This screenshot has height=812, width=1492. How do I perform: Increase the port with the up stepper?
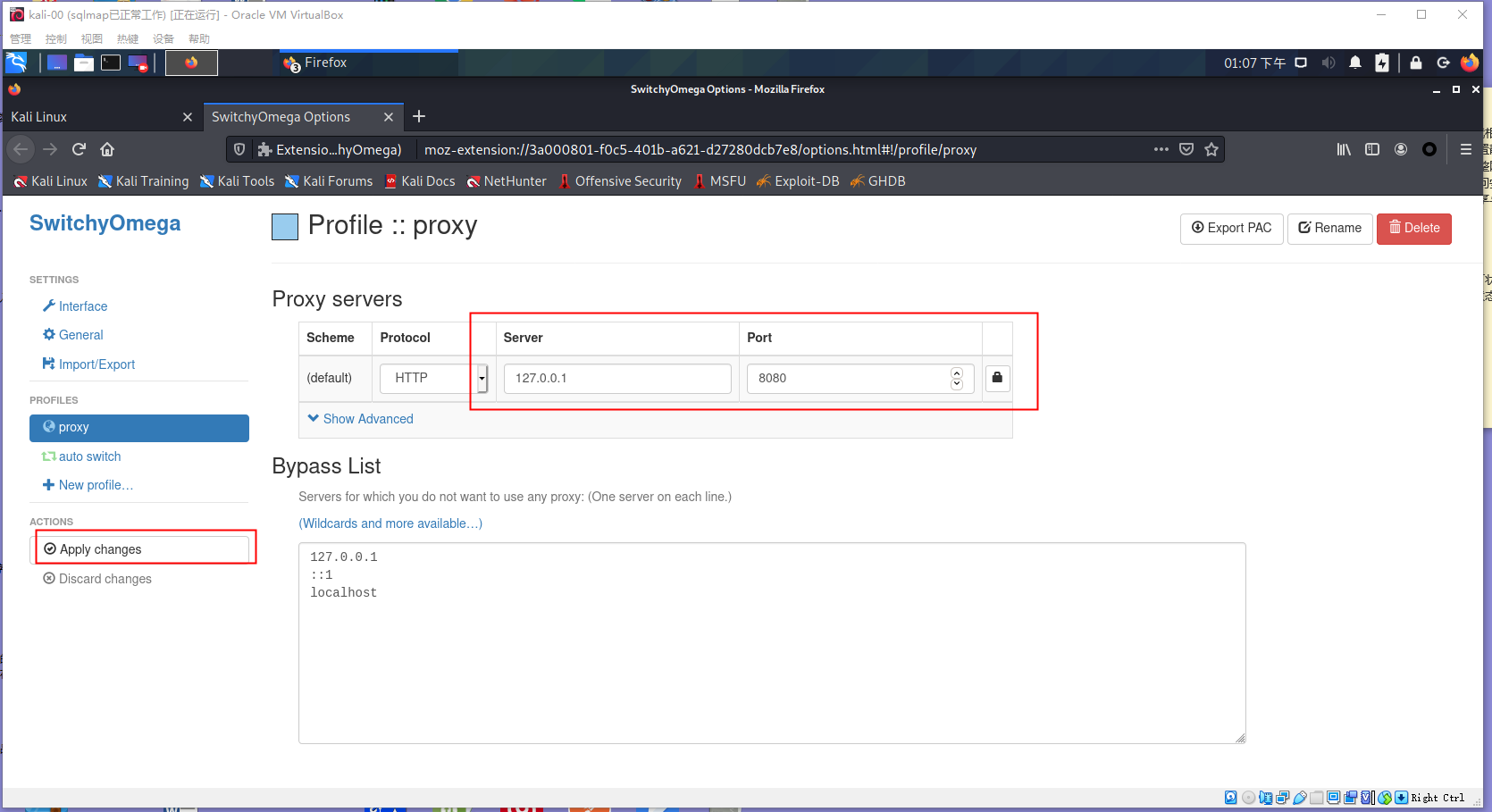957,373
